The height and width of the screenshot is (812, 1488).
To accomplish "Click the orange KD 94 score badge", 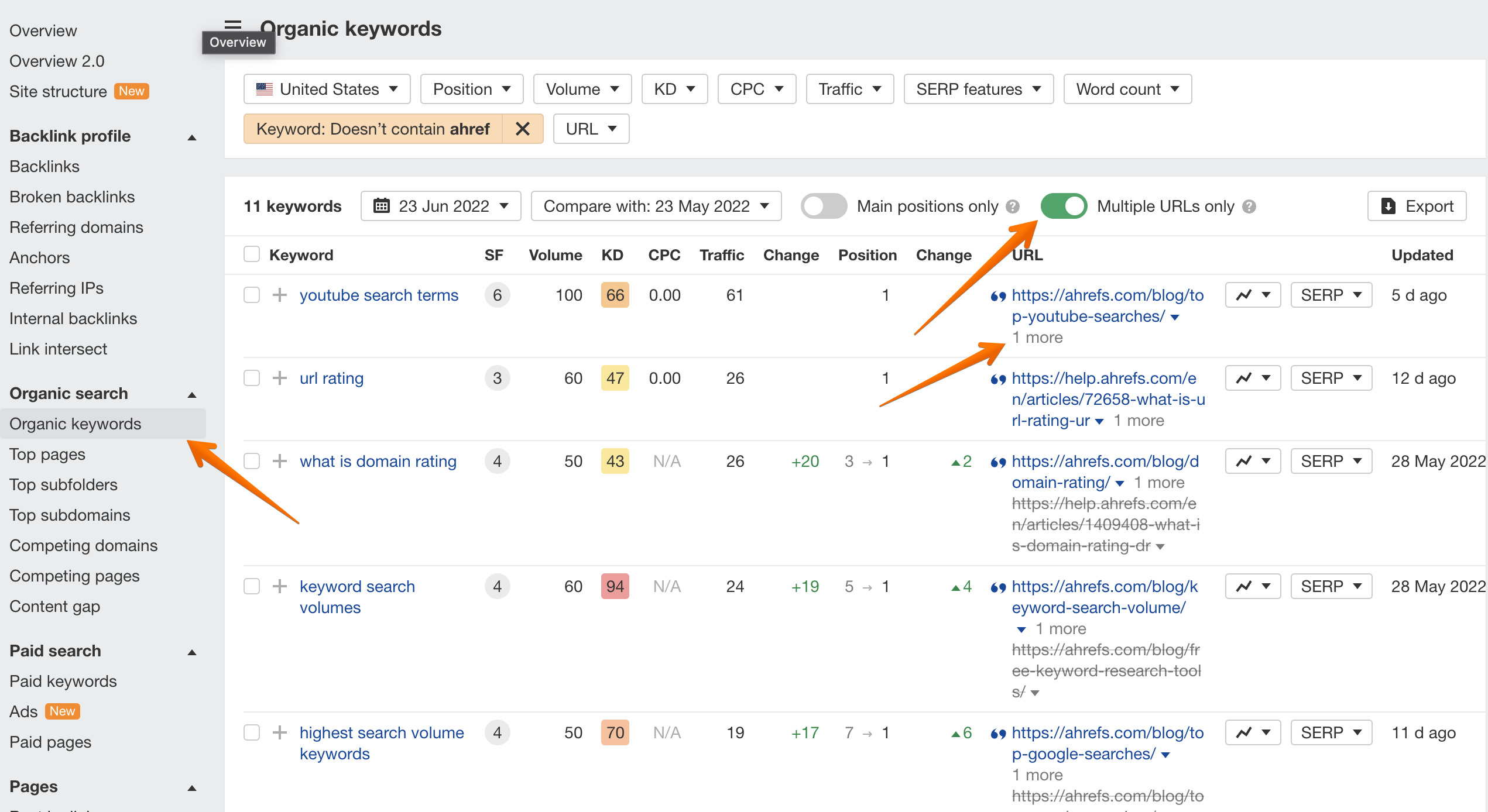I will click(x=615, y=586).
